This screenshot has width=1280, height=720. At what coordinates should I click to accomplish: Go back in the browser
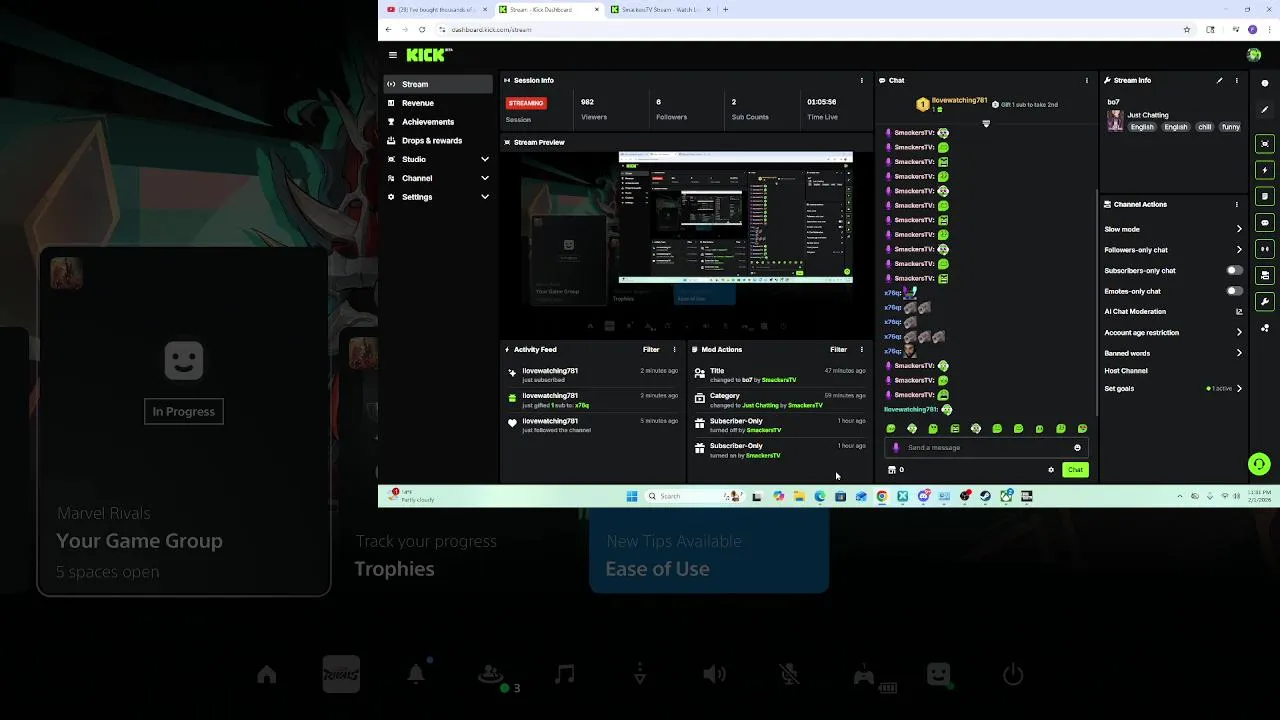coord(388,29)
